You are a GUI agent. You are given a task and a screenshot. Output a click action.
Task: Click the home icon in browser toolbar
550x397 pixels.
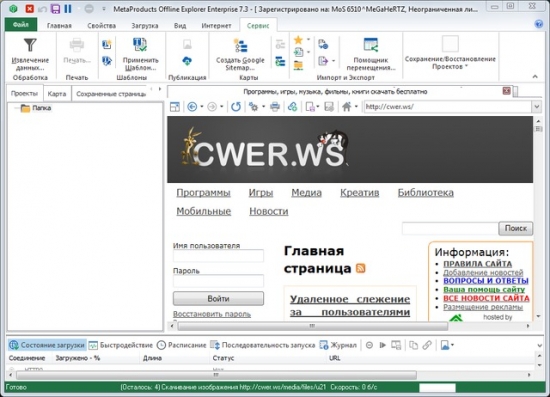[x=346, y=107]
